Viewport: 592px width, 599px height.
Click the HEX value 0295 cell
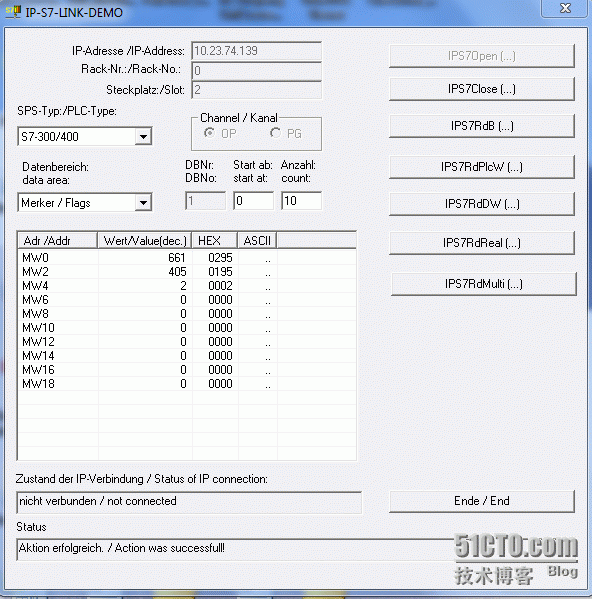tap(216, 258)
